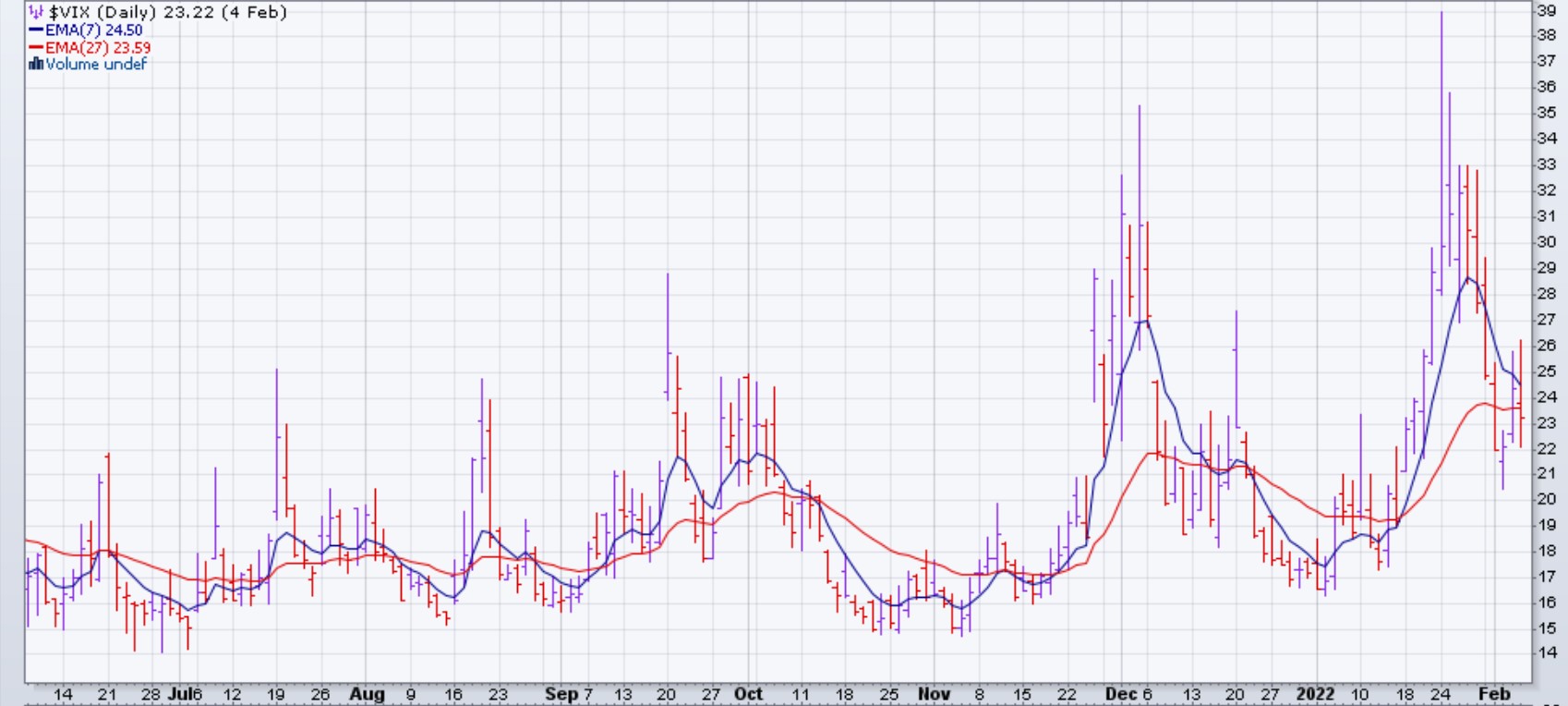Click the Sep label on the date axis
Screen dimensions: 1568x706
[561, 694]
